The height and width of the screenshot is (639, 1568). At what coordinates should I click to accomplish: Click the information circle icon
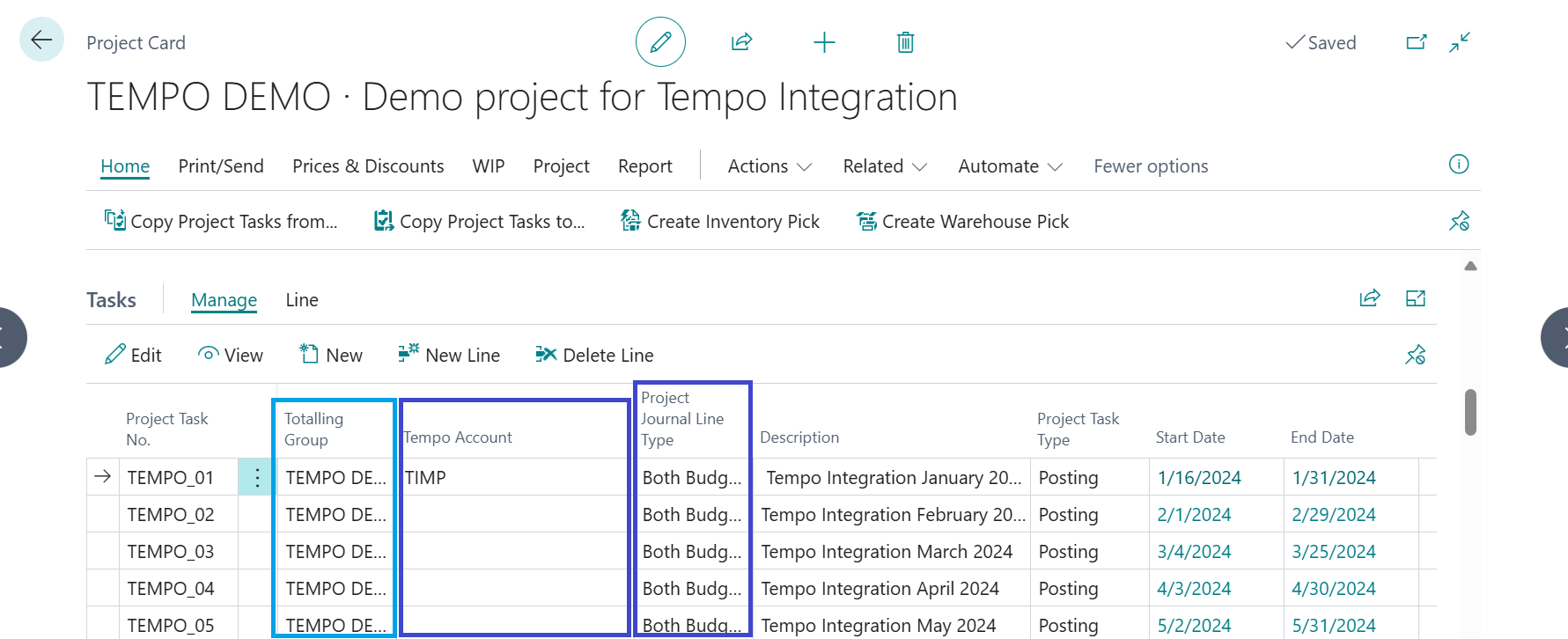[1459, 165]
